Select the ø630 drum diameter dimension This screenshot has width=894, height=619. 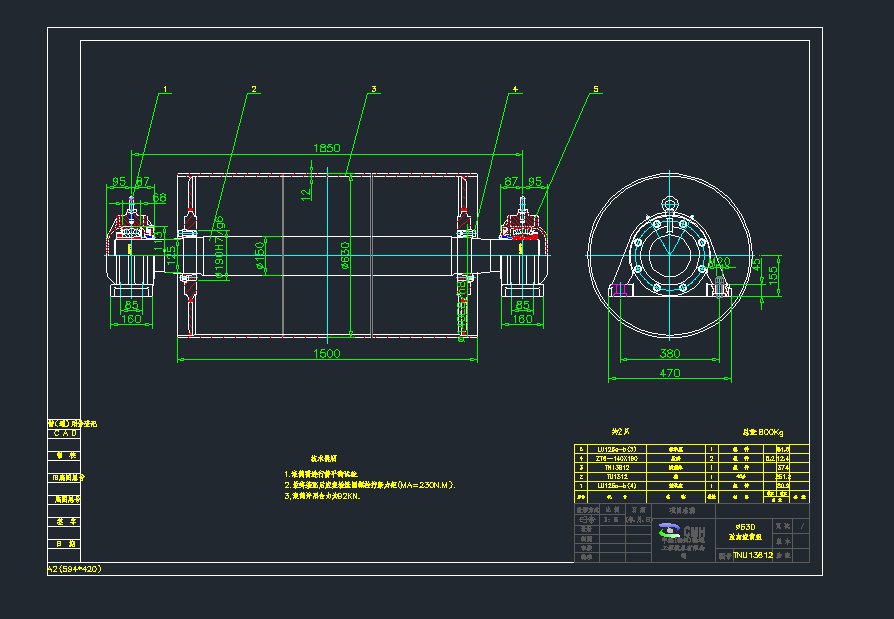tap(345, 259)
